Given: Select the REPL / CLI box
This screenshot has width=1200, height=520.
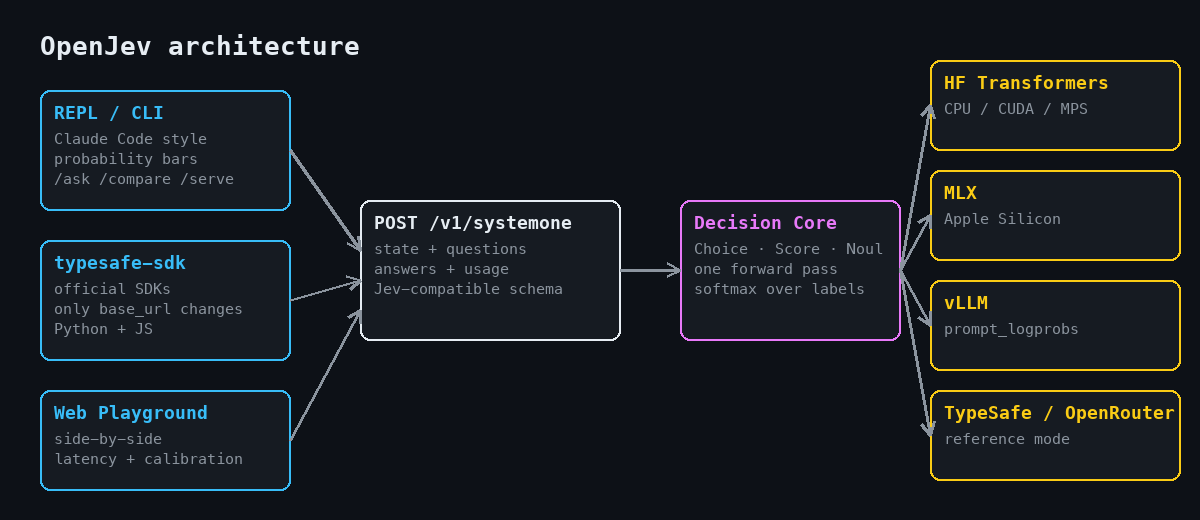Looking at the screenshot, I should click(165, 150).
